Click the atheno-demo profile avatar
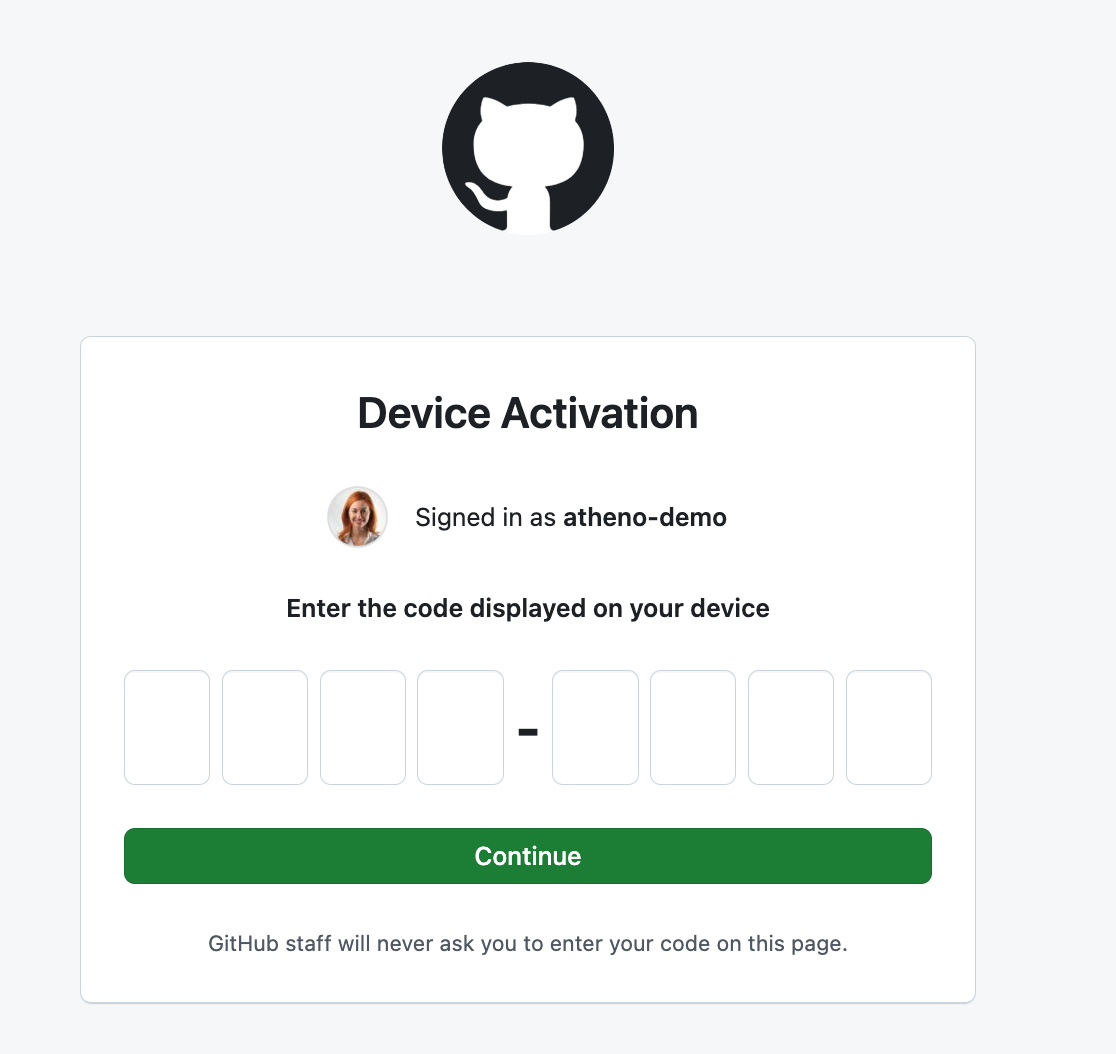Viewport: 1116px width, 1054px height. 357,517
